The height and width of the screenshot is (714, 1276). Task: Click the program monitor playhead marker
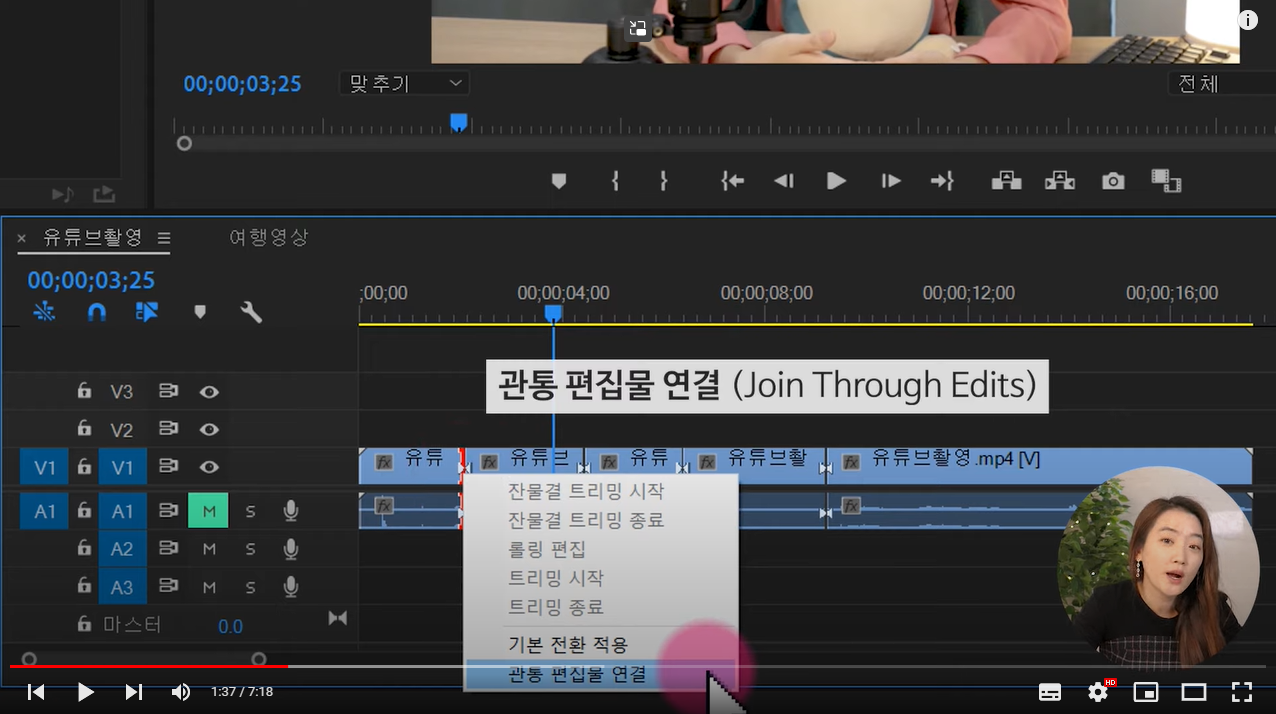point(459,123)
